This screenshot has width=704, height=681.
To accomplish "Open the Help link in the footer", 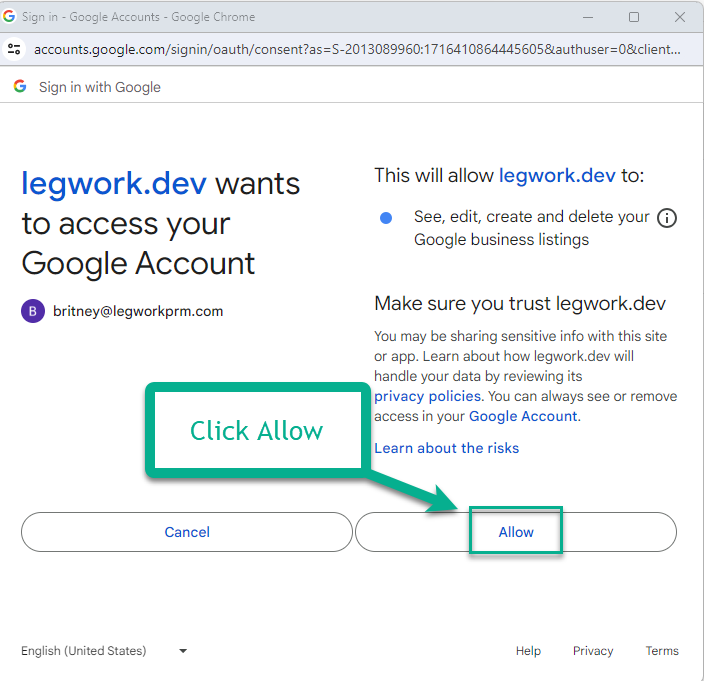I will 528,651.
